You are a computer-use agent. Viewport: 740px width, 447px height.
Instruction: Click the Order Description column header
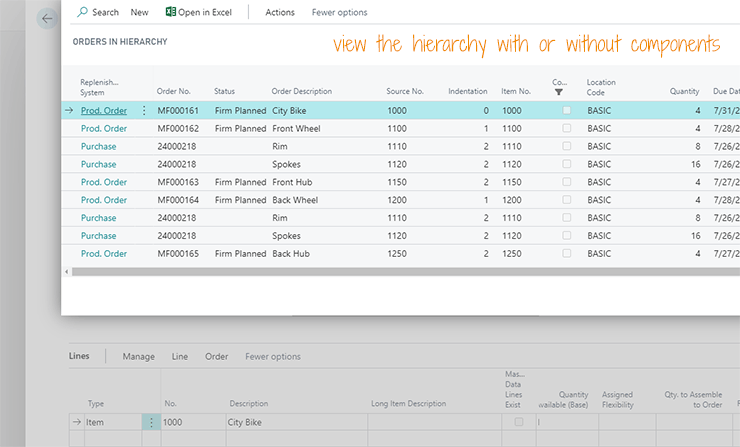[x=302, y=91]
